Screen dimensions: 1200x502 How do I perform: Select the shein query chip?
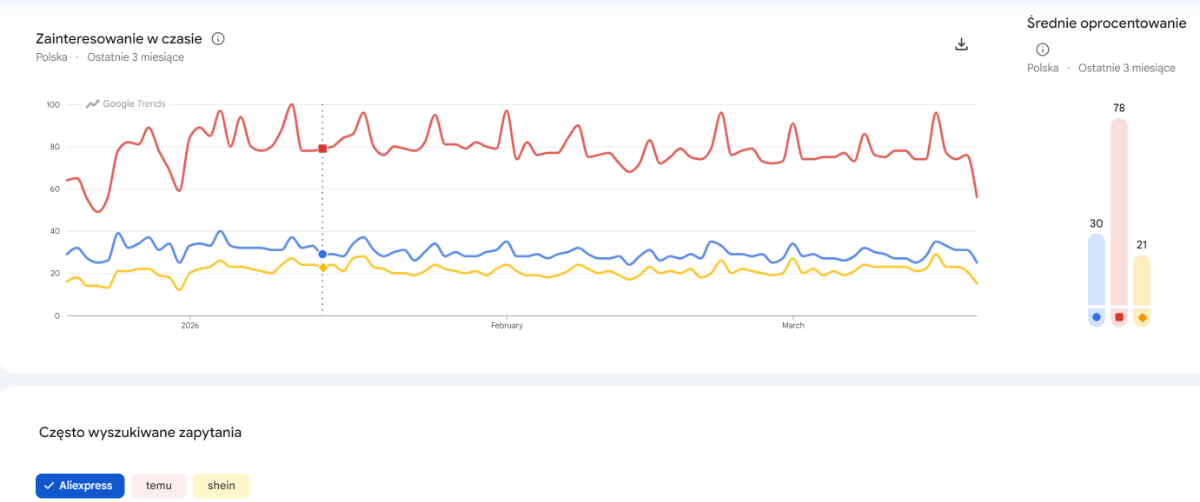pyautogui.click(x=221, y=486)
